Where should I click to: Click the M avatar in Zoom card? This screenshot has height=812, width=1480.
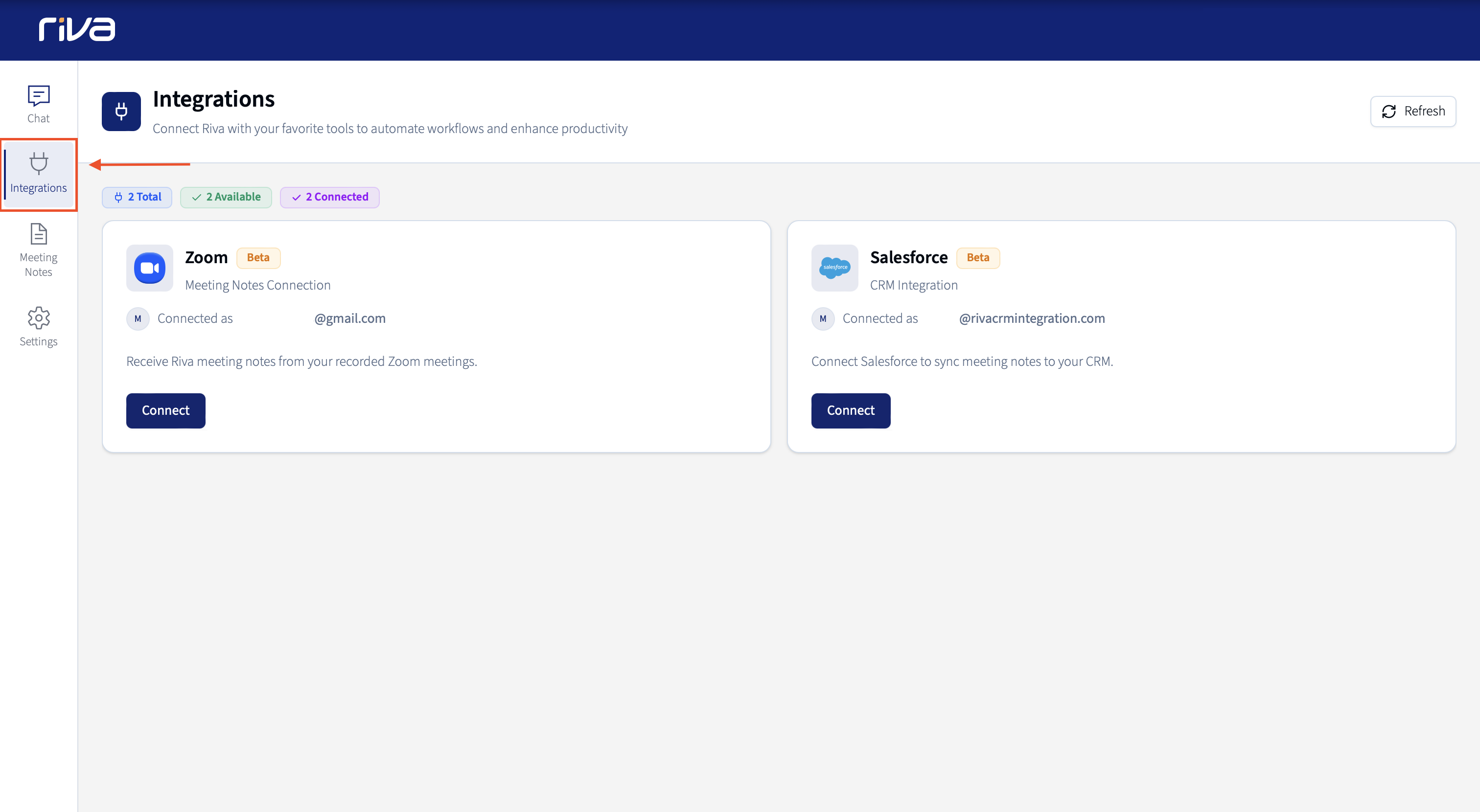pyautogui.click(x=138, y=319)
